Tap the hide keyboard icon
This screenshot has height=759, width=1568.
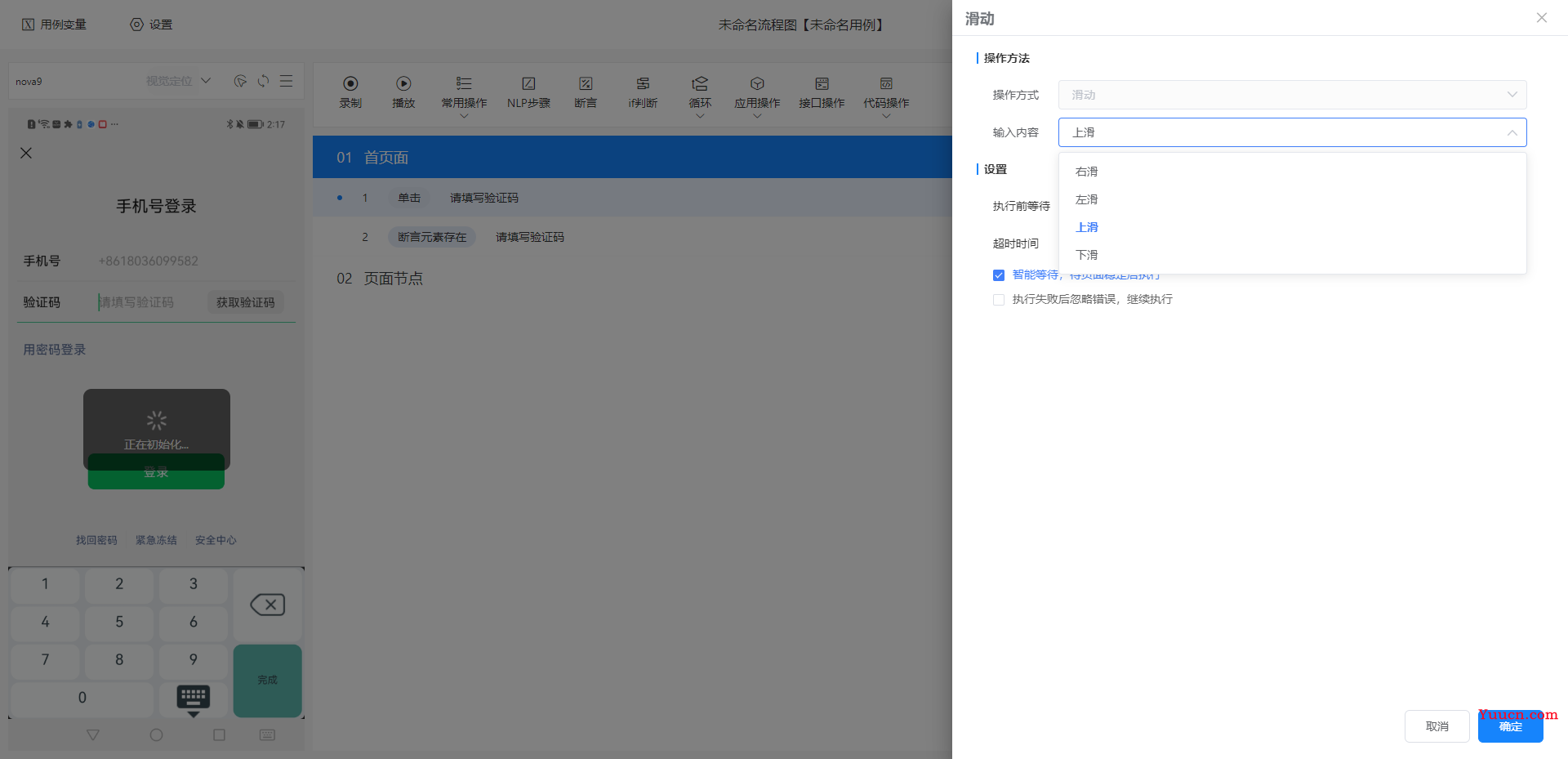pyautogui.click(x=194, y=699)
